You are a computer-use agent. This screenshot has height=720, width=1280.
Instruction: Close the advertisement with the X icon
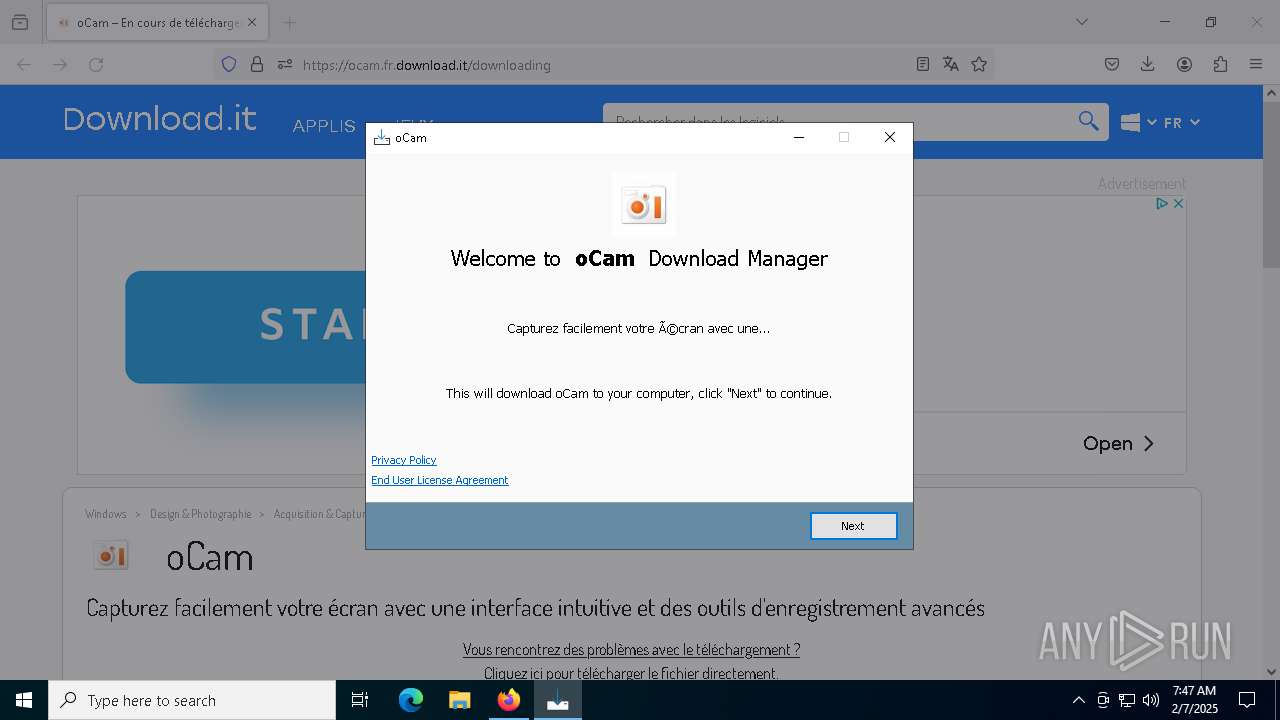[x=1178, y=203]
